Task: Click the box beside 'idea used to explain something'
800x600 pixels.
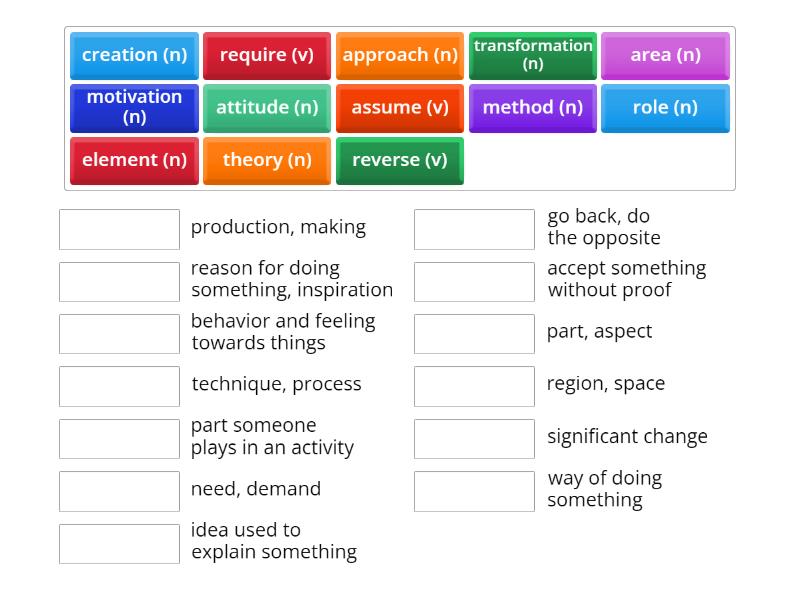Action: click(x=119, y=543)
